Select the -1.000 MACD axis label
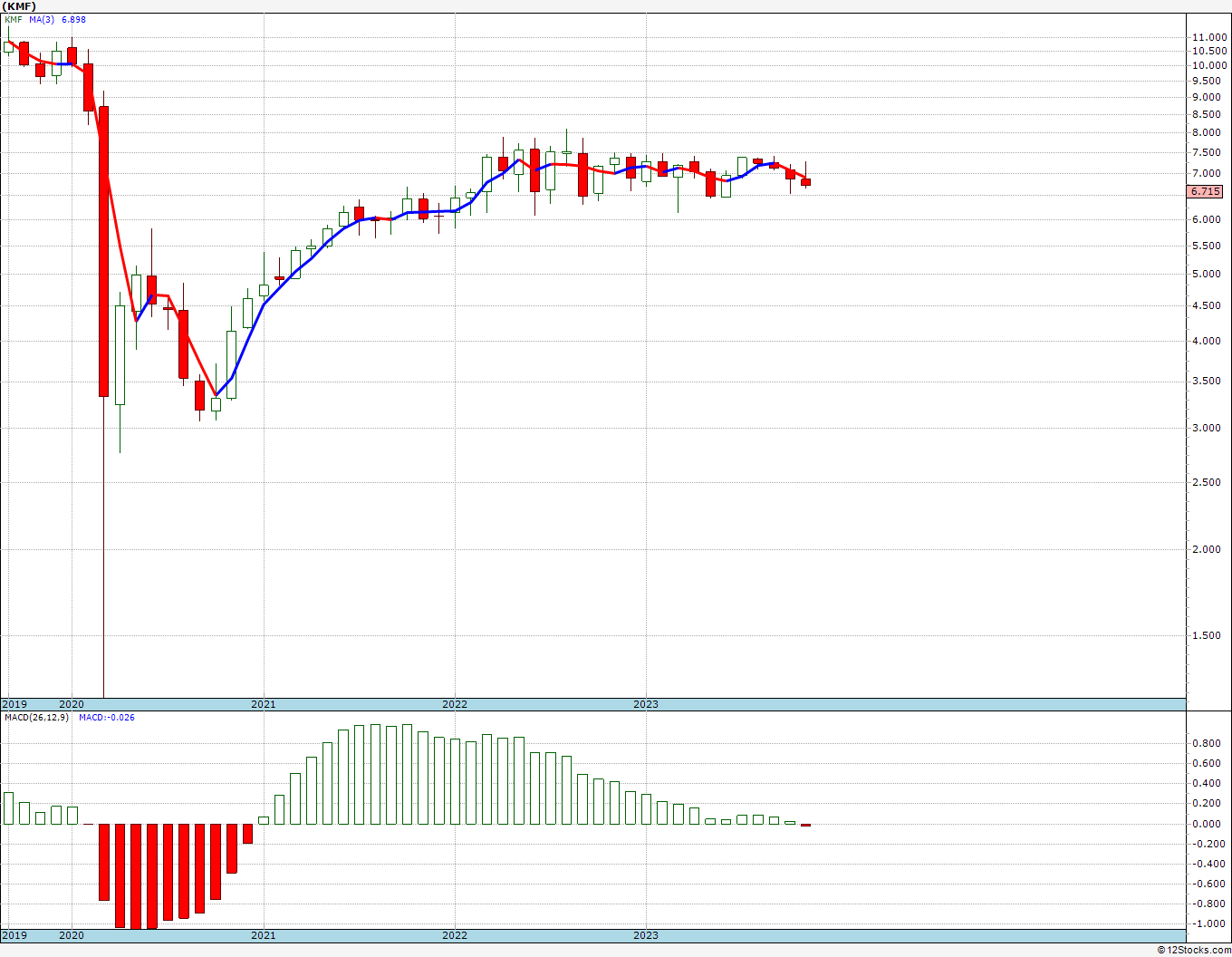Viewport: 1232px width, 957px height. 1208,923
